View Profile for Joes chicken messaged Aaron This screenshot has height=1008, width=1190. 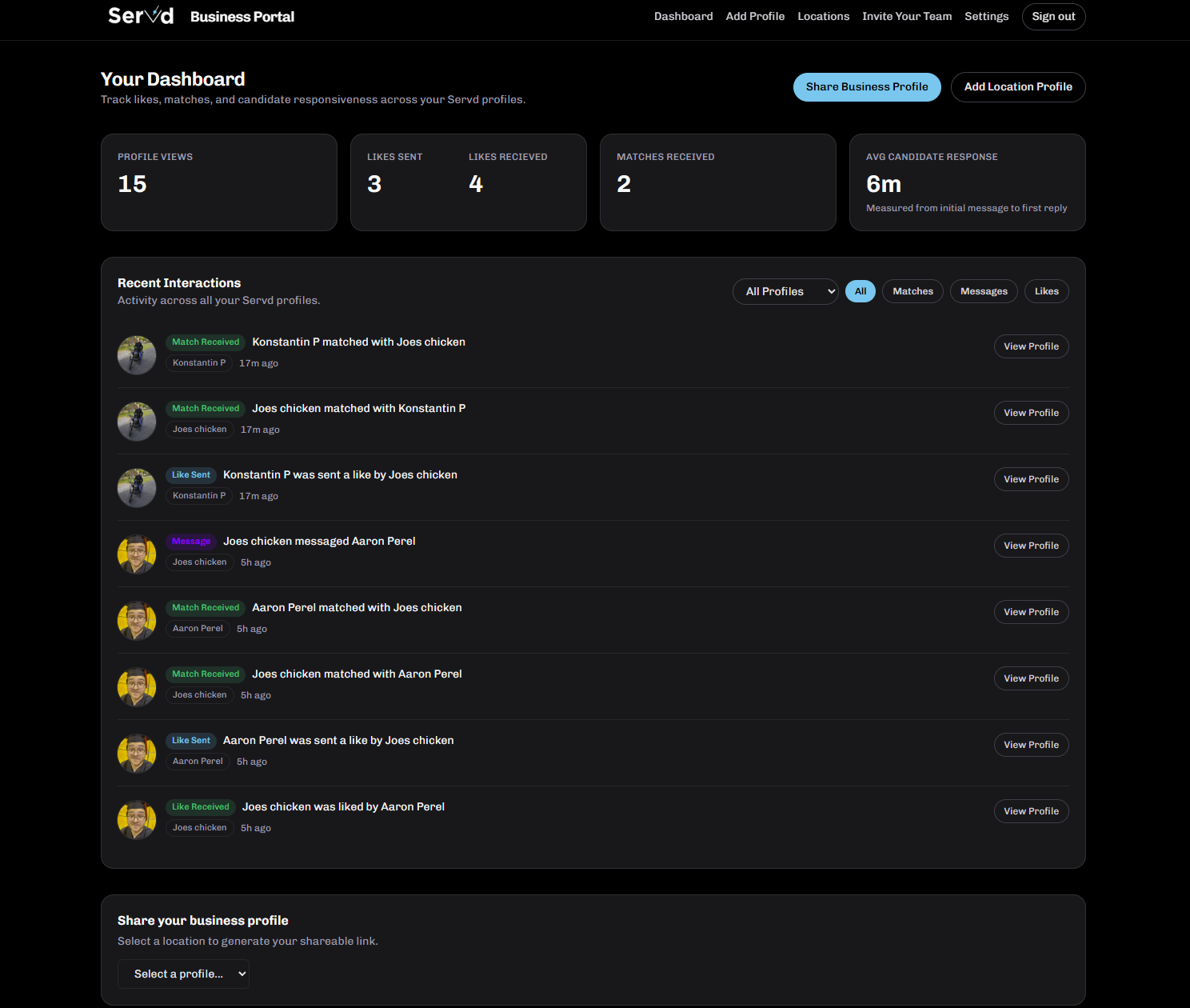coord(1031,546)
